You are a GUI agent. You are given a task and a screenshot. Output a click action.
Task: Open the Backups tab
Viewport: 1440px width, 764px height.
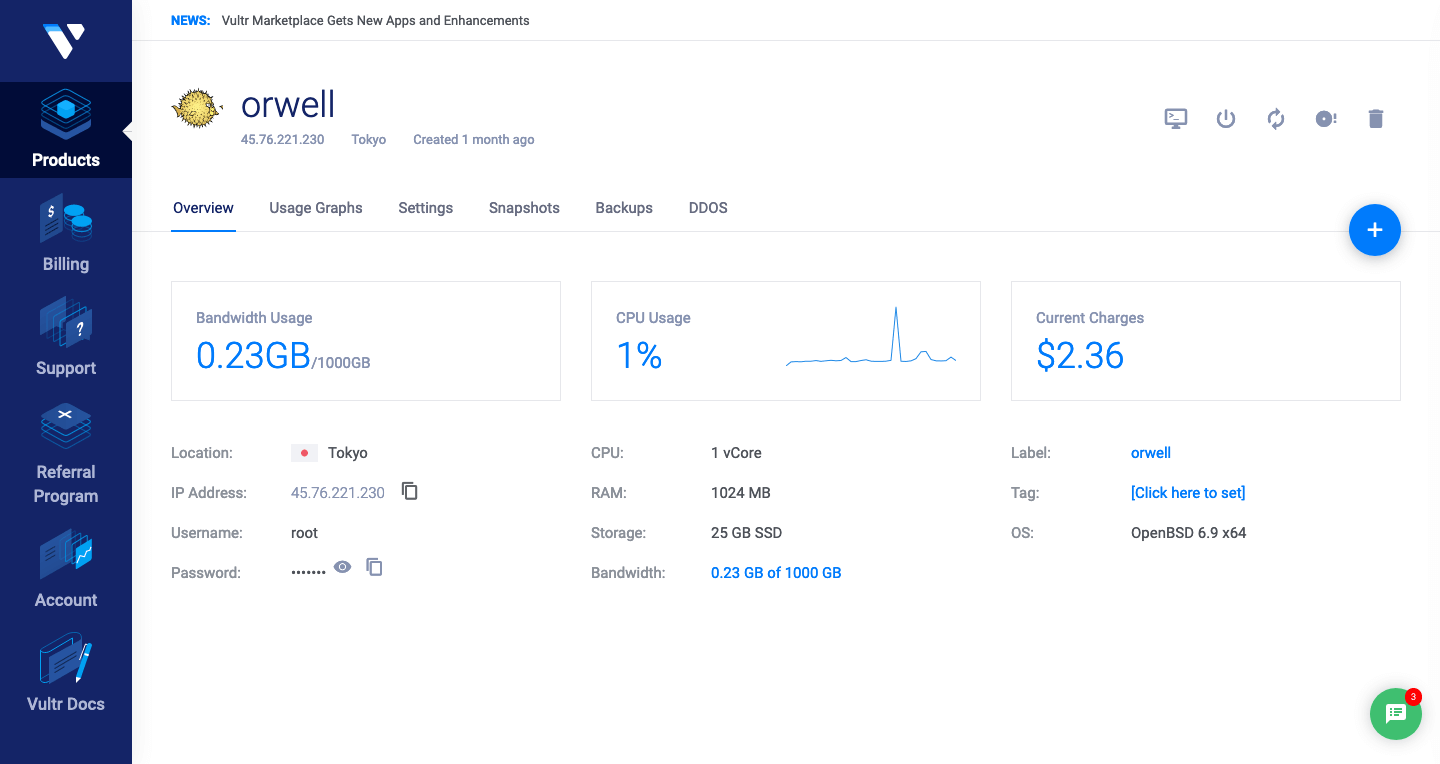(x=624, y=208)
